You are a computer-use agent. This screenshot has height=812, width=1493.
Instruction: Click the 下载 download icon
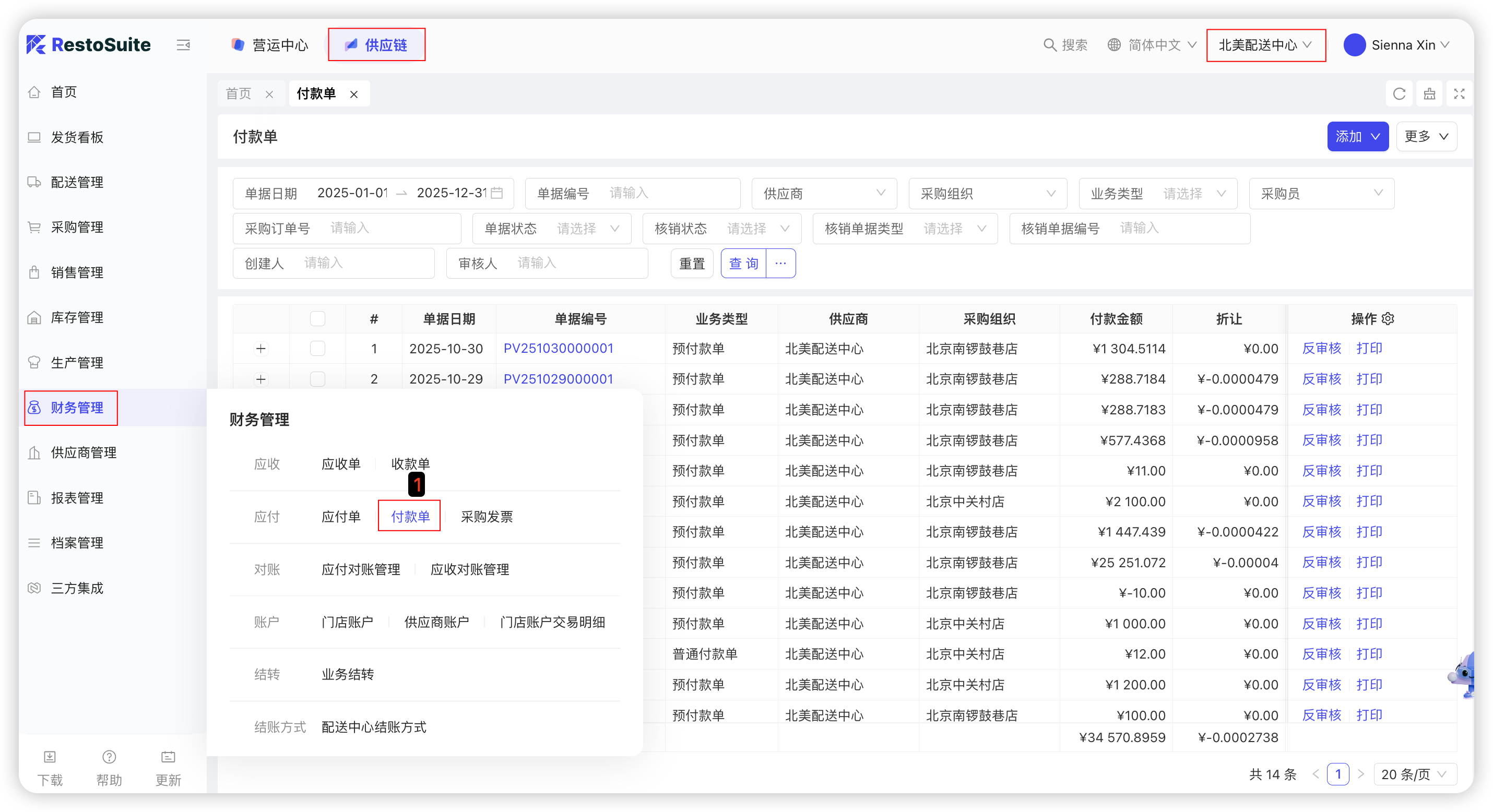coord(50,757)
